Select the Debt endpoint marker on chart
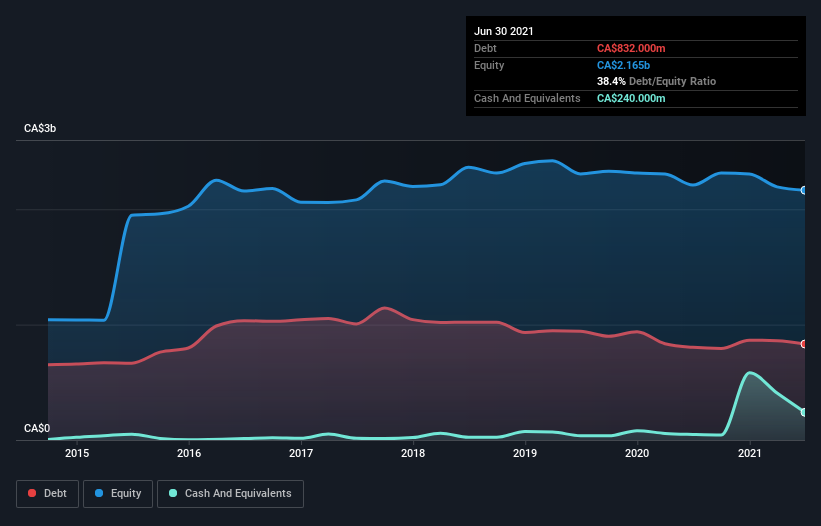 tap(804, 344)
